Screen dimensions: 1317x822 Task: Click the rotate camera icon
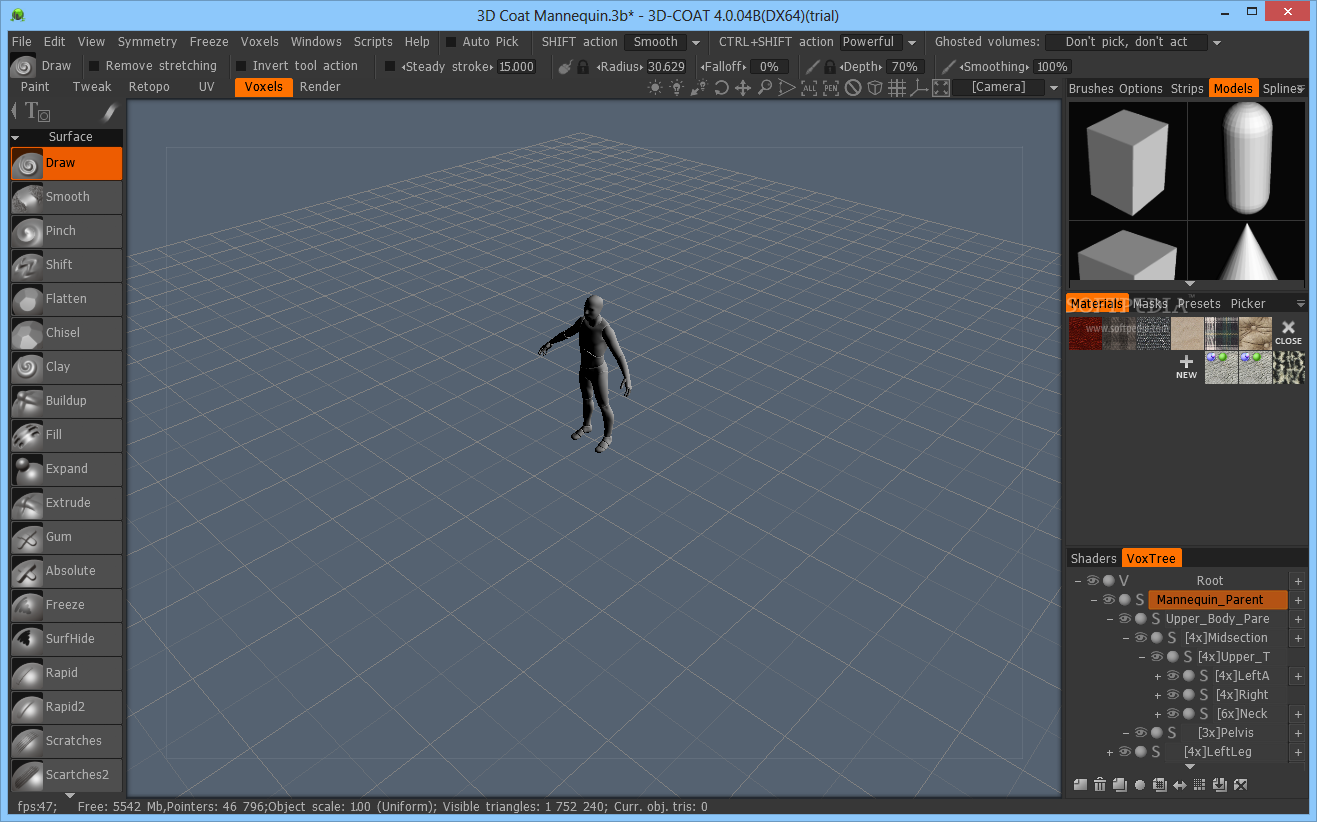[x=721, y=88]
